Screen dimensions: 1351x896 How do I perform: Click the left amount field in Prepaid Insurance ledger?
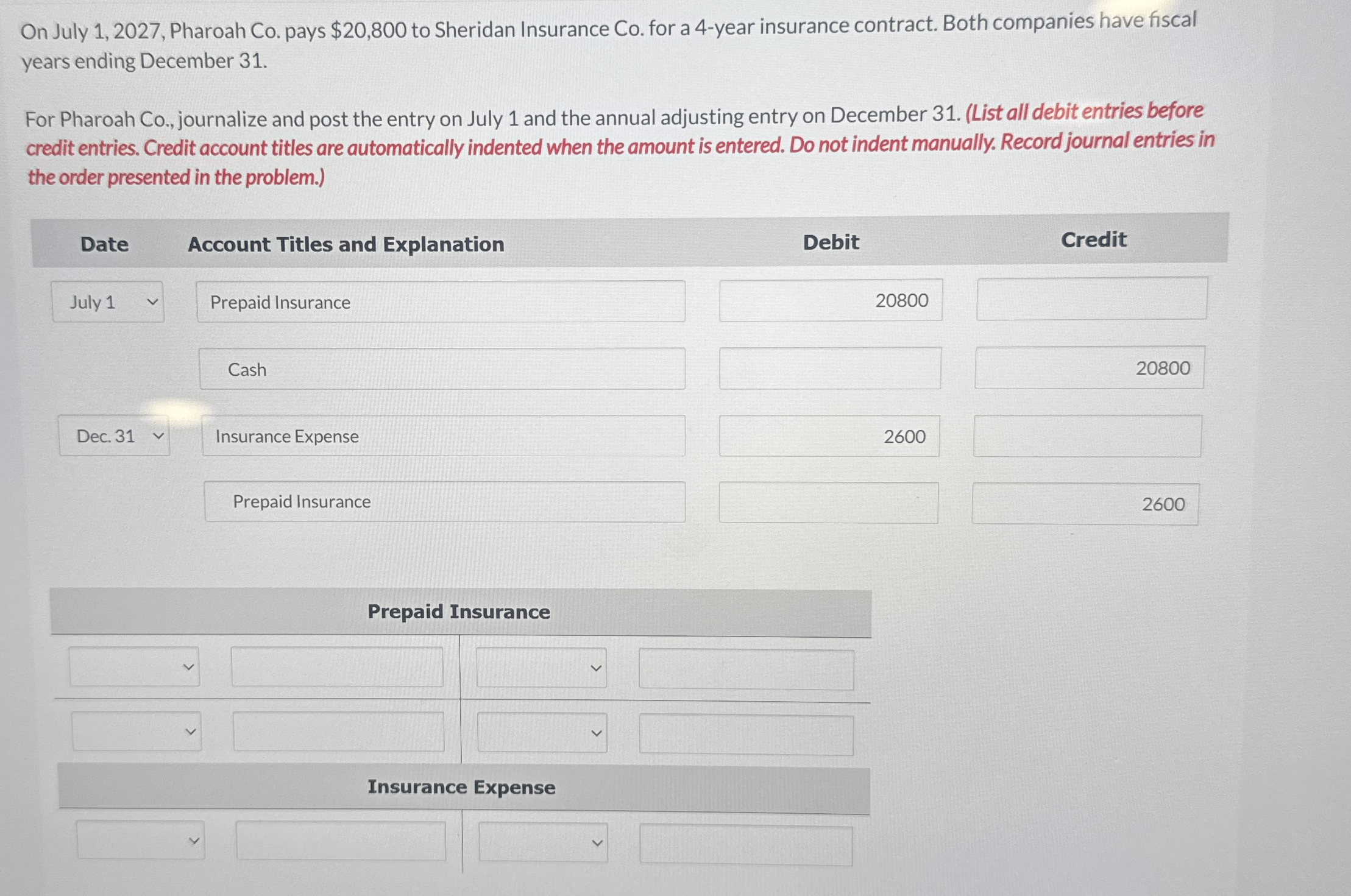[336, 668]
